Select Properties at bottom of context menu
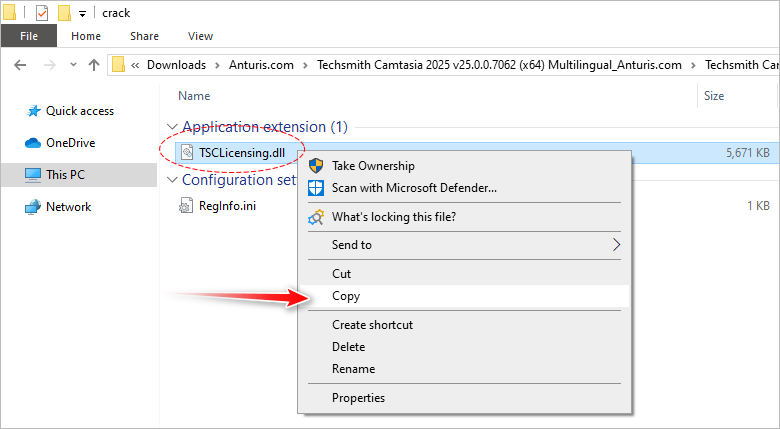This screenshot has width=780, height=429. point(358,398)
